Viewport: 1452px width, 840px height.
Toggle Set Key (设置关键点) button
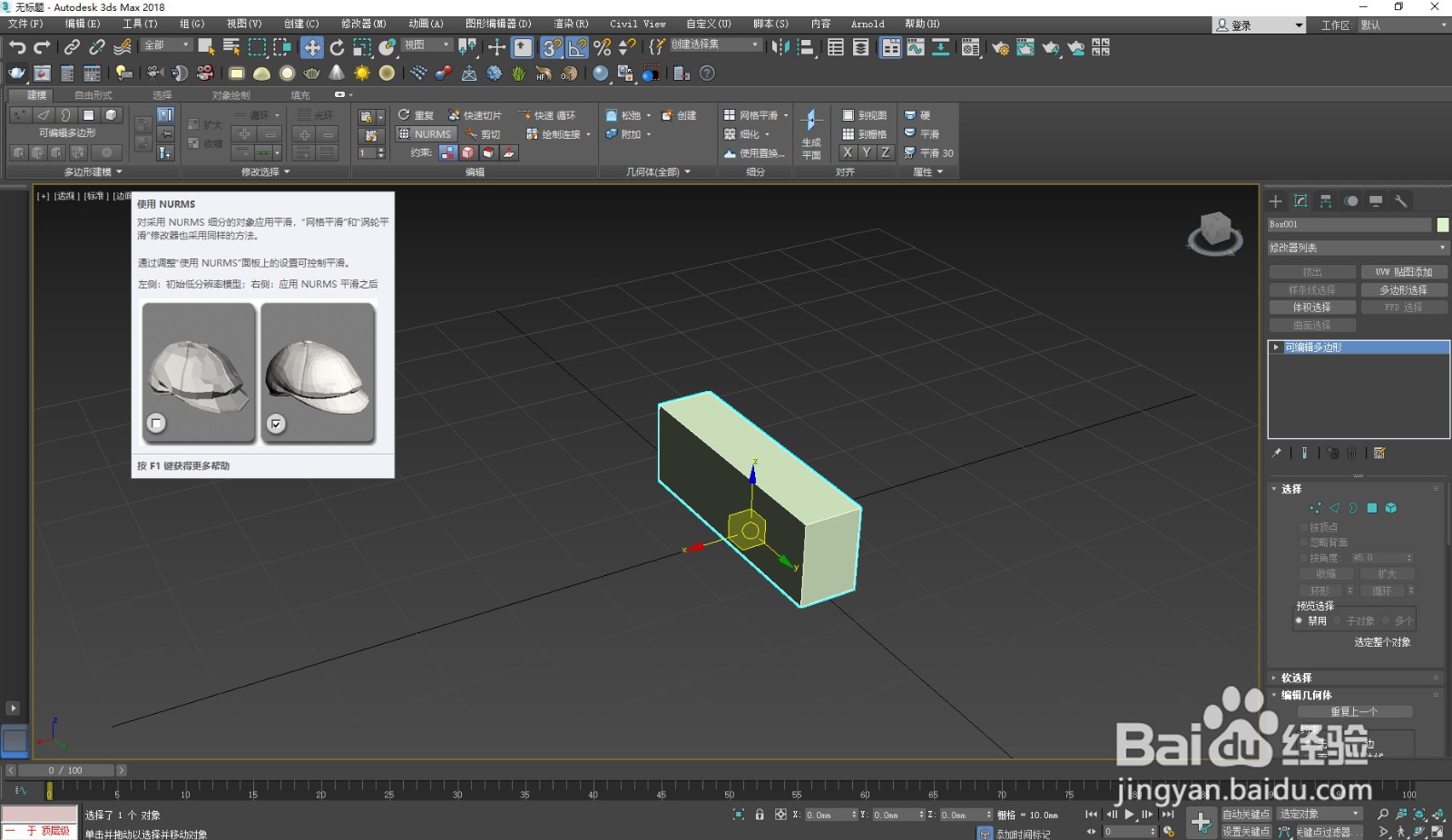[x=1245, y=832]
